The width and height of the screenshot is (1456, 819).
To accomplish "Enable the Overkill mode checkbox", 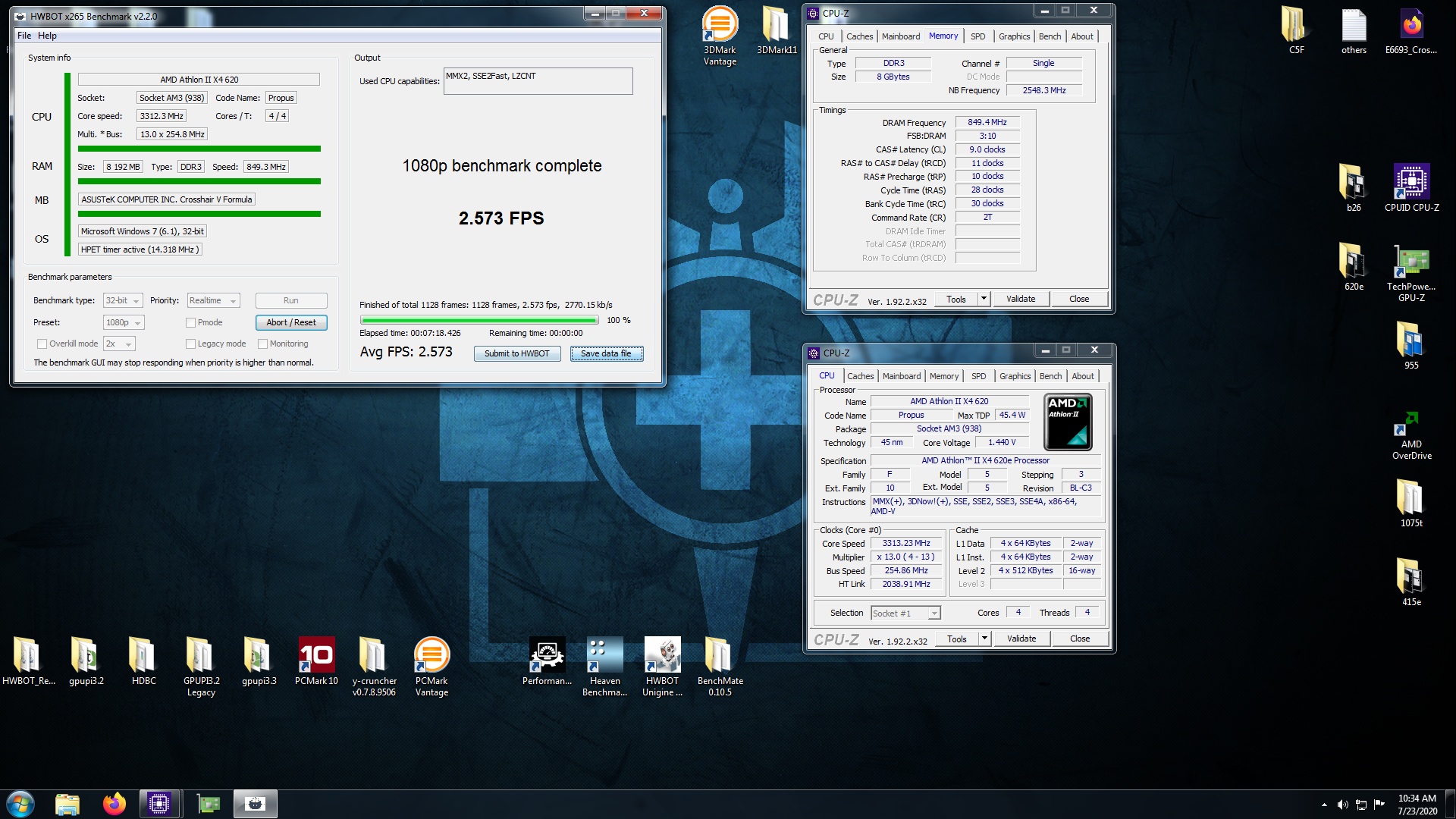I will click(x=42, y=344).
